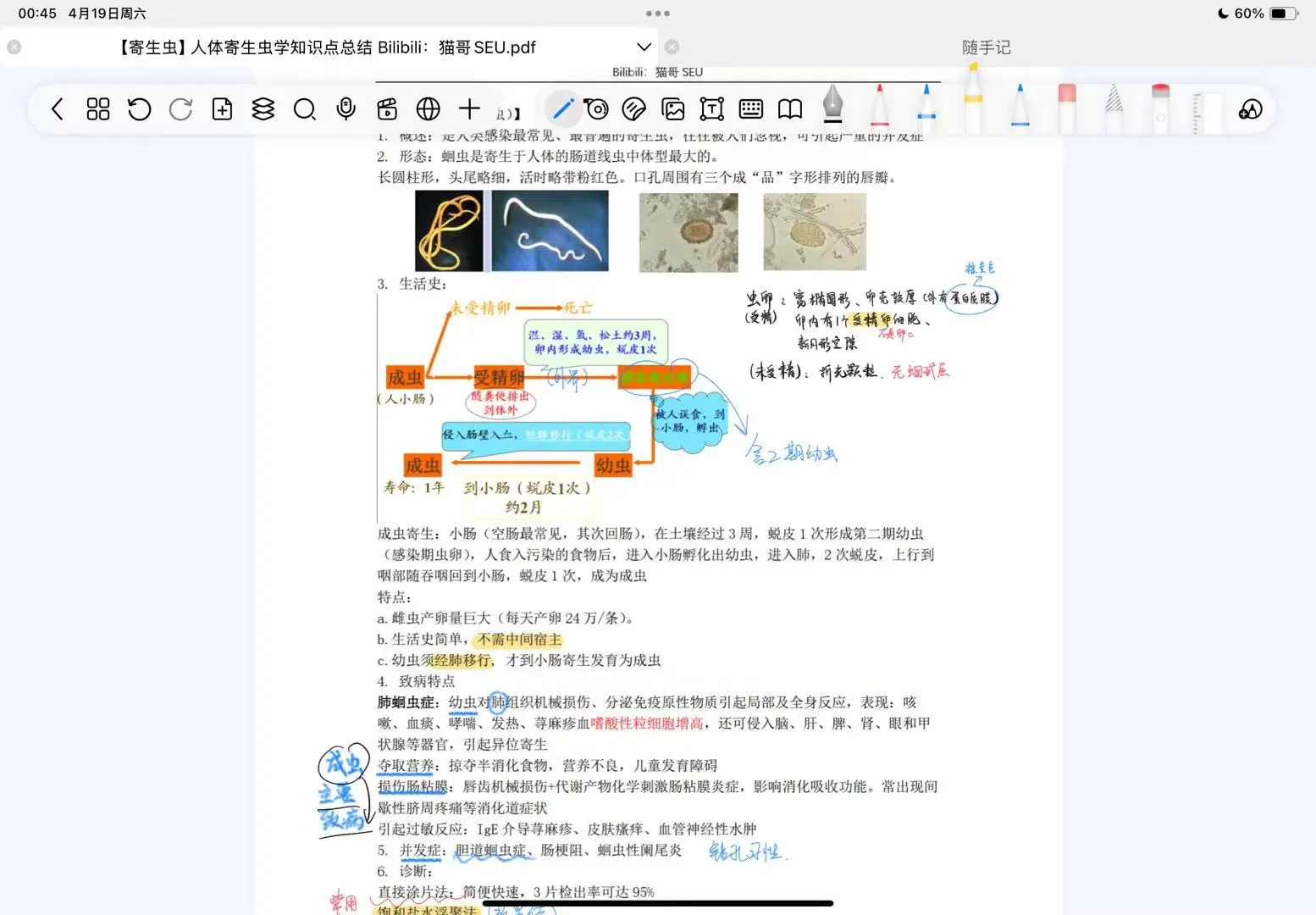
Task: Switch to keyboard typing input
Action: (x=751, y=109)
